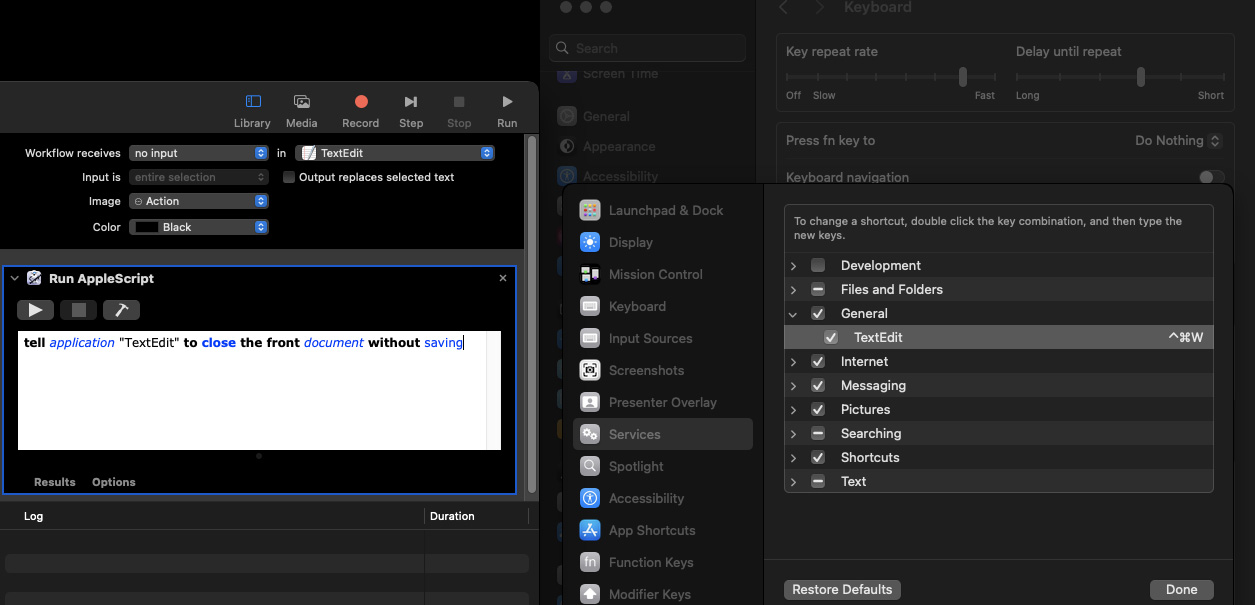Uncheck the Internet services checkbox
The width and height of the screenshot is (1255, 605).
point(818,361)
